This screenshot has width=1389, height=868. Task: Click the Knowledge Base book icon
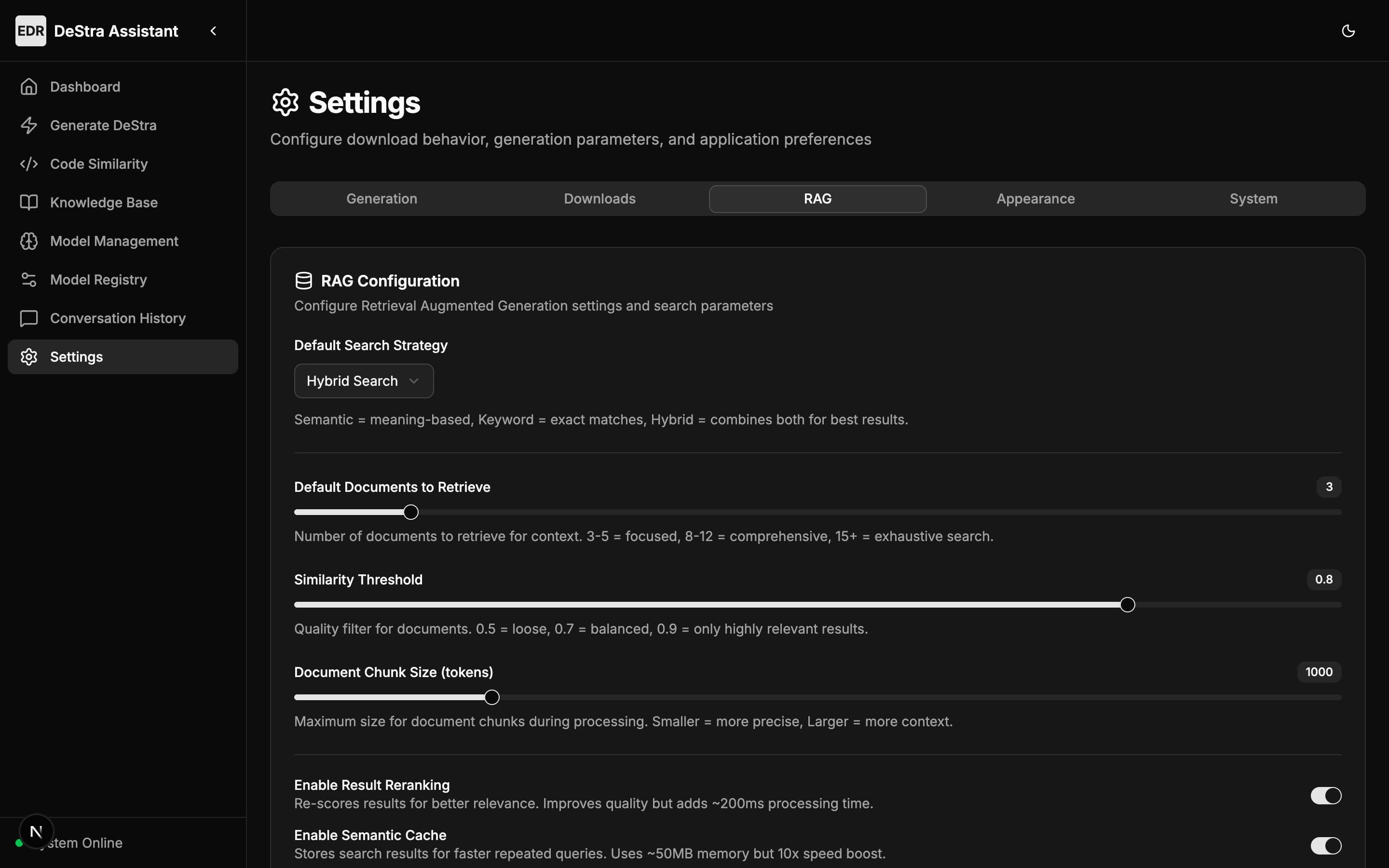click(x=29, y=202)
